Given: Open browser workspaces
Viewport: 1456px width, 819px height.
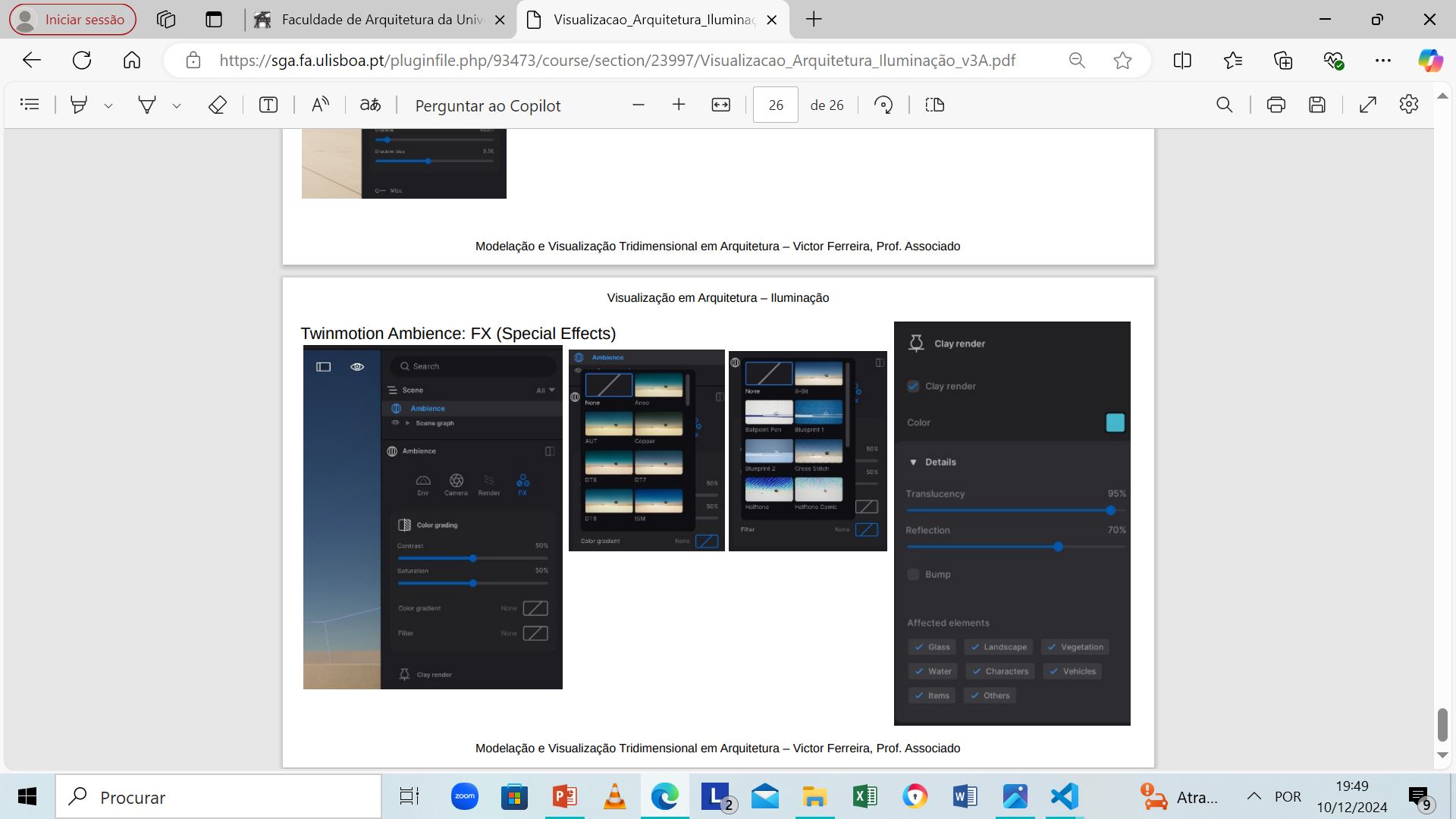Looking at the screenshot, I should pos(166,20).
